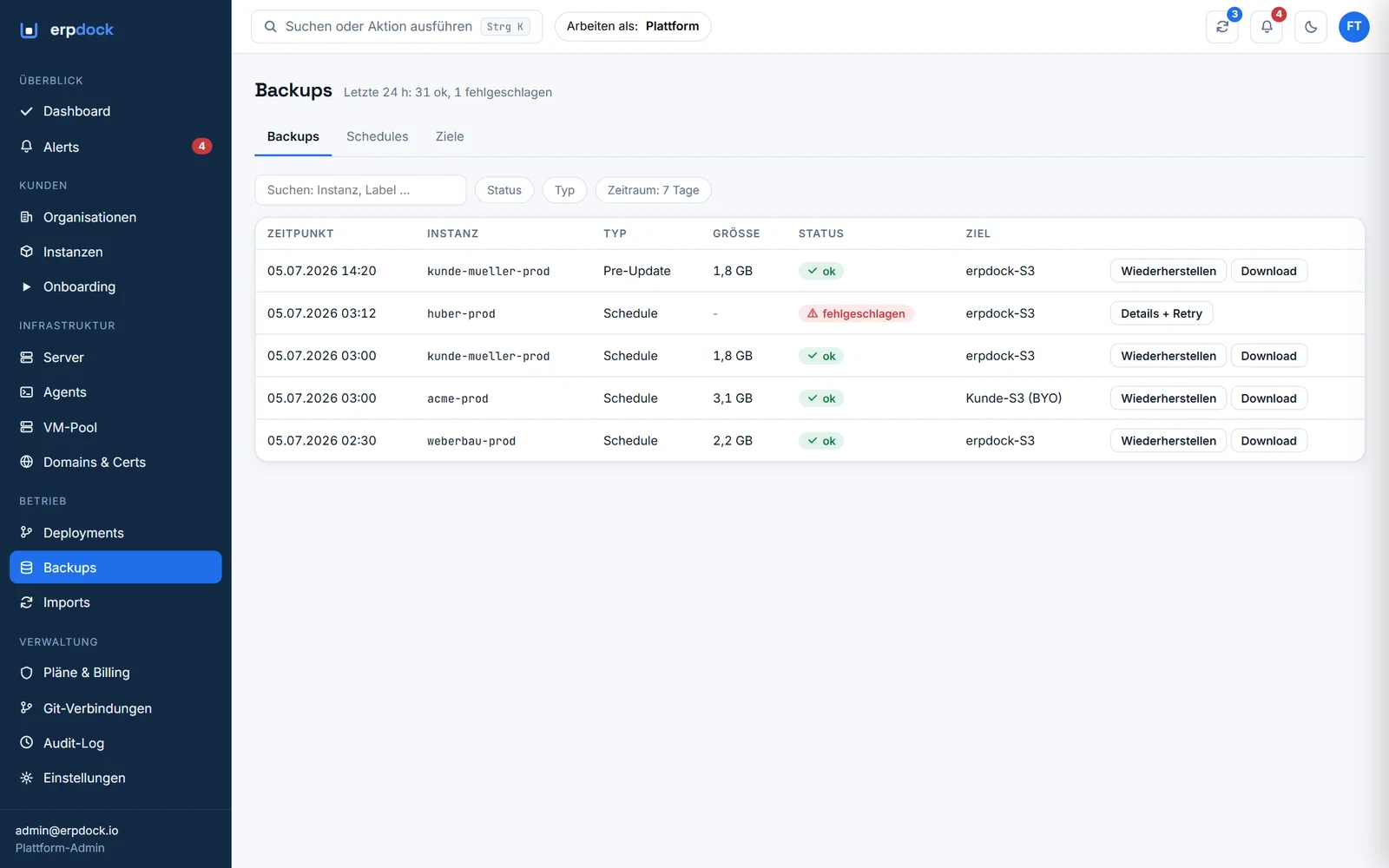Image resolution: width=1389 pixels, height=868 pixels.
Task: Click the Dashboard checkmark icon
Action: tap(27, 111)
